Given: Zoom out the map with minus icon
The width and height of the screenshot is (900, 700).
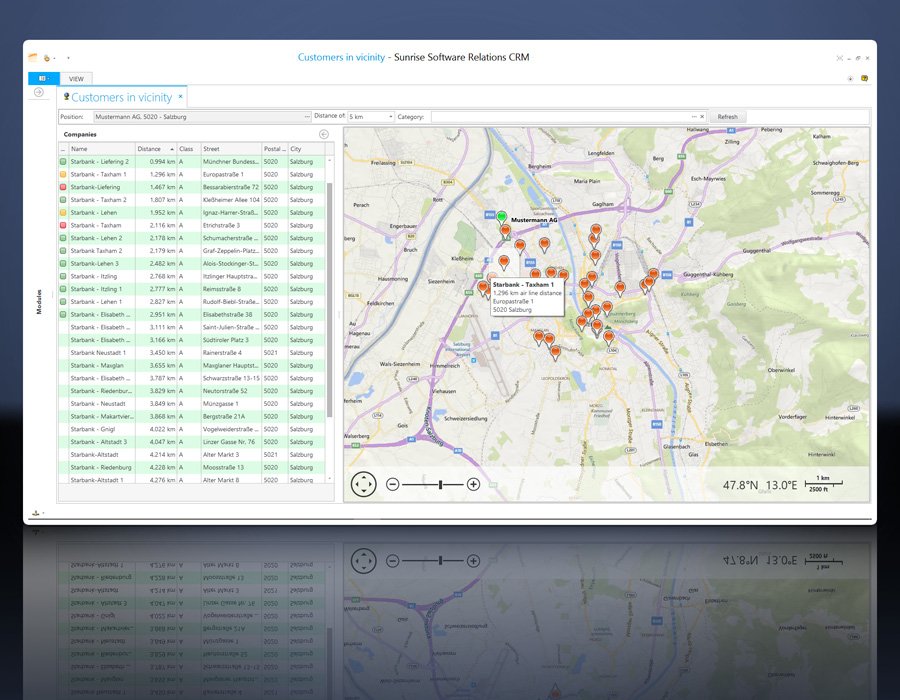Looking at the screenshot, I should (x=393, y=484).
